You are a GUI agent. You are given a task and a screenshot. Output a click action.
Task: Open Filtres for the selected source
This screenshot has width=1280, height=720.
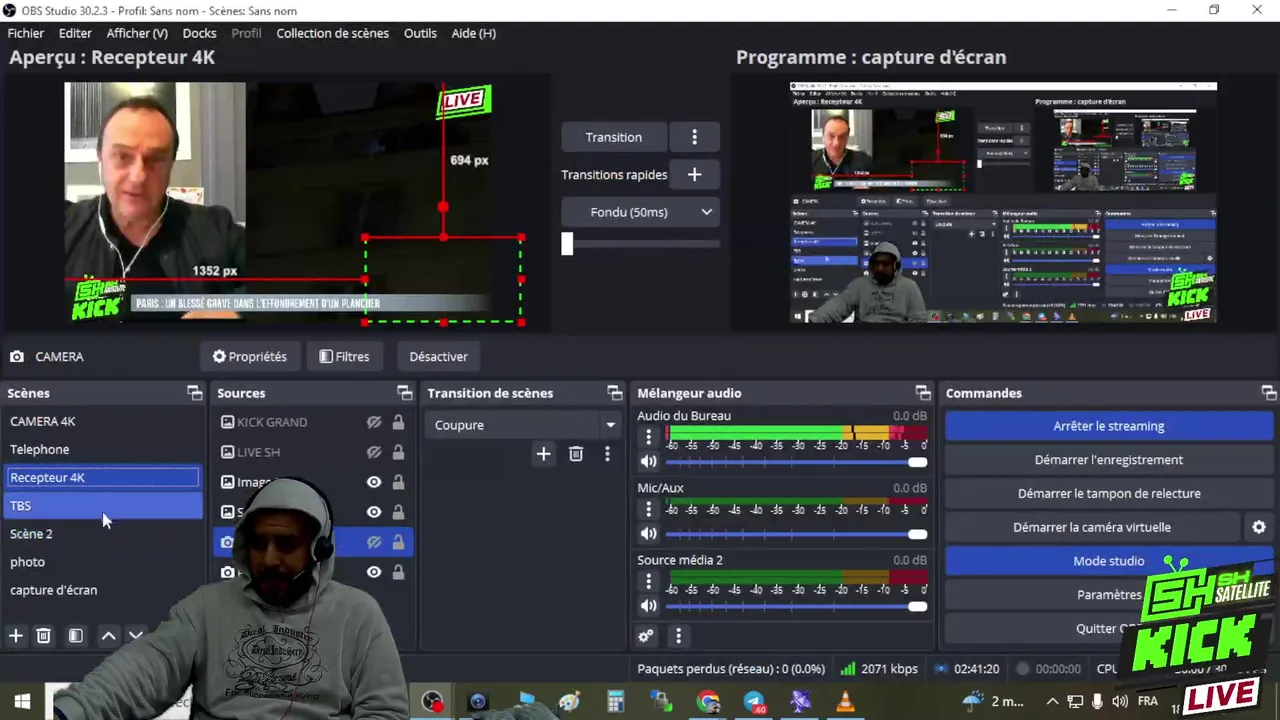[x=344, y=356]
